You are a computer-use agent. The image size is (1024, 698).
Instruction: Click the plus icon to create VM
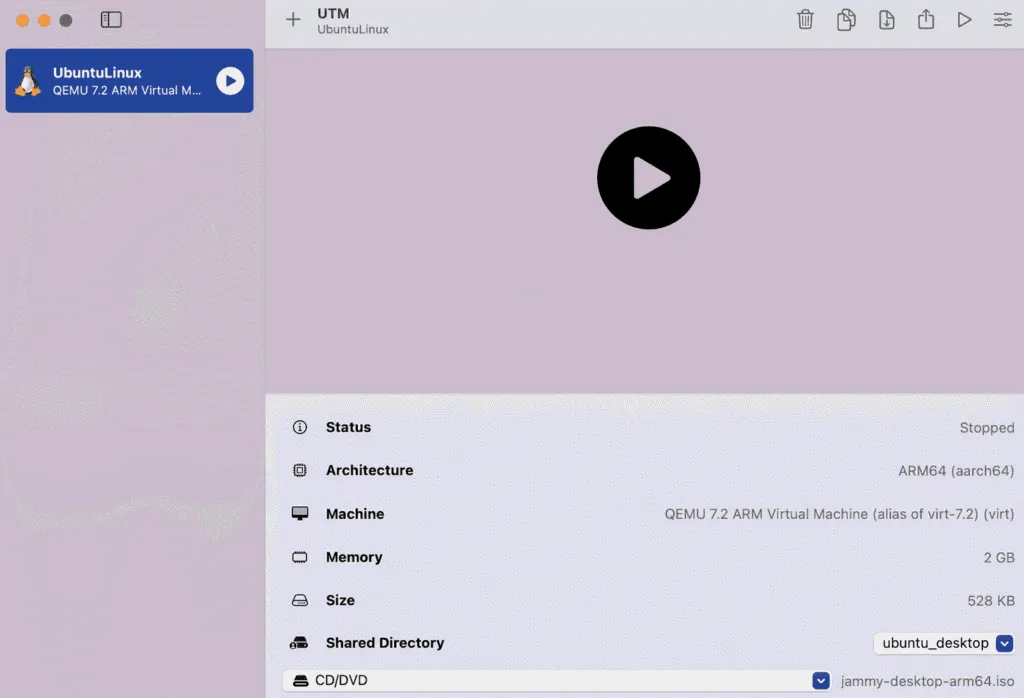coord(293,20)
